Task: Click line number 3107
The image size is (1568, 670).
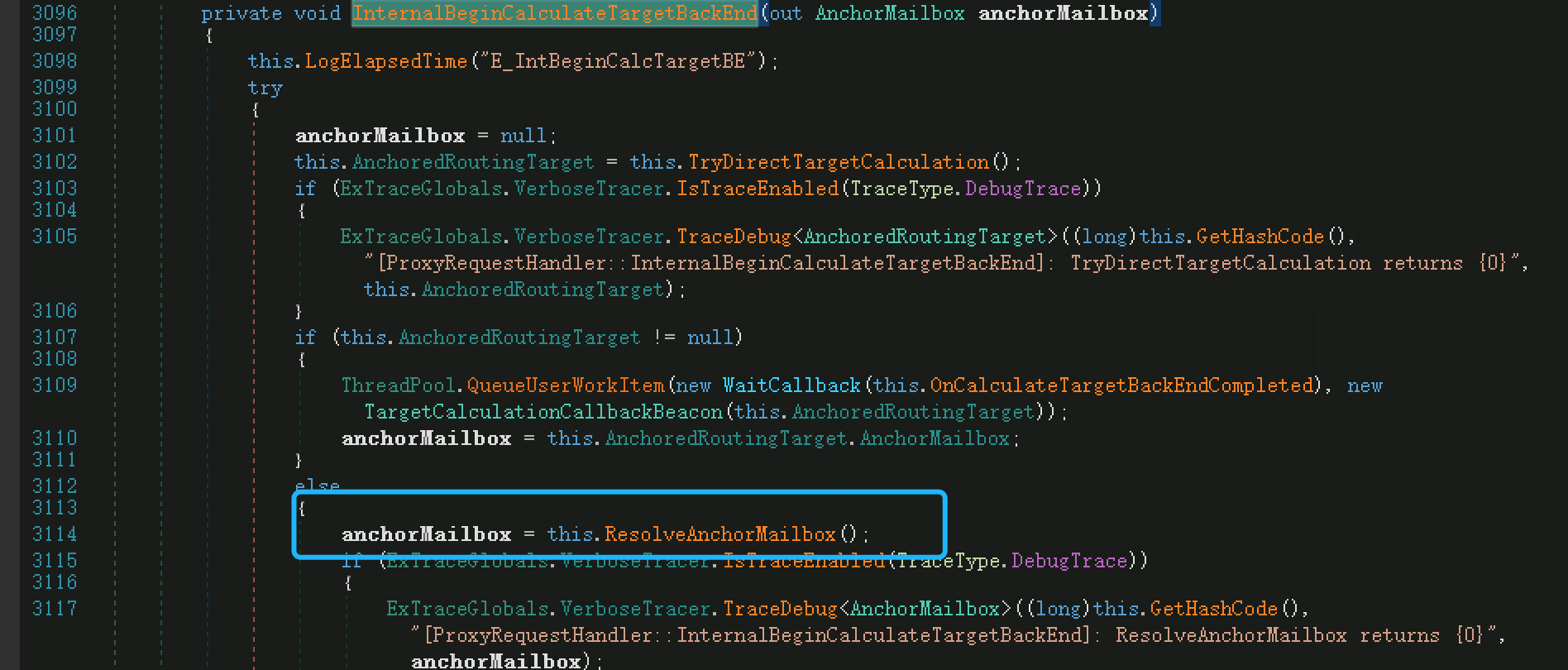Action: point(55,337)
